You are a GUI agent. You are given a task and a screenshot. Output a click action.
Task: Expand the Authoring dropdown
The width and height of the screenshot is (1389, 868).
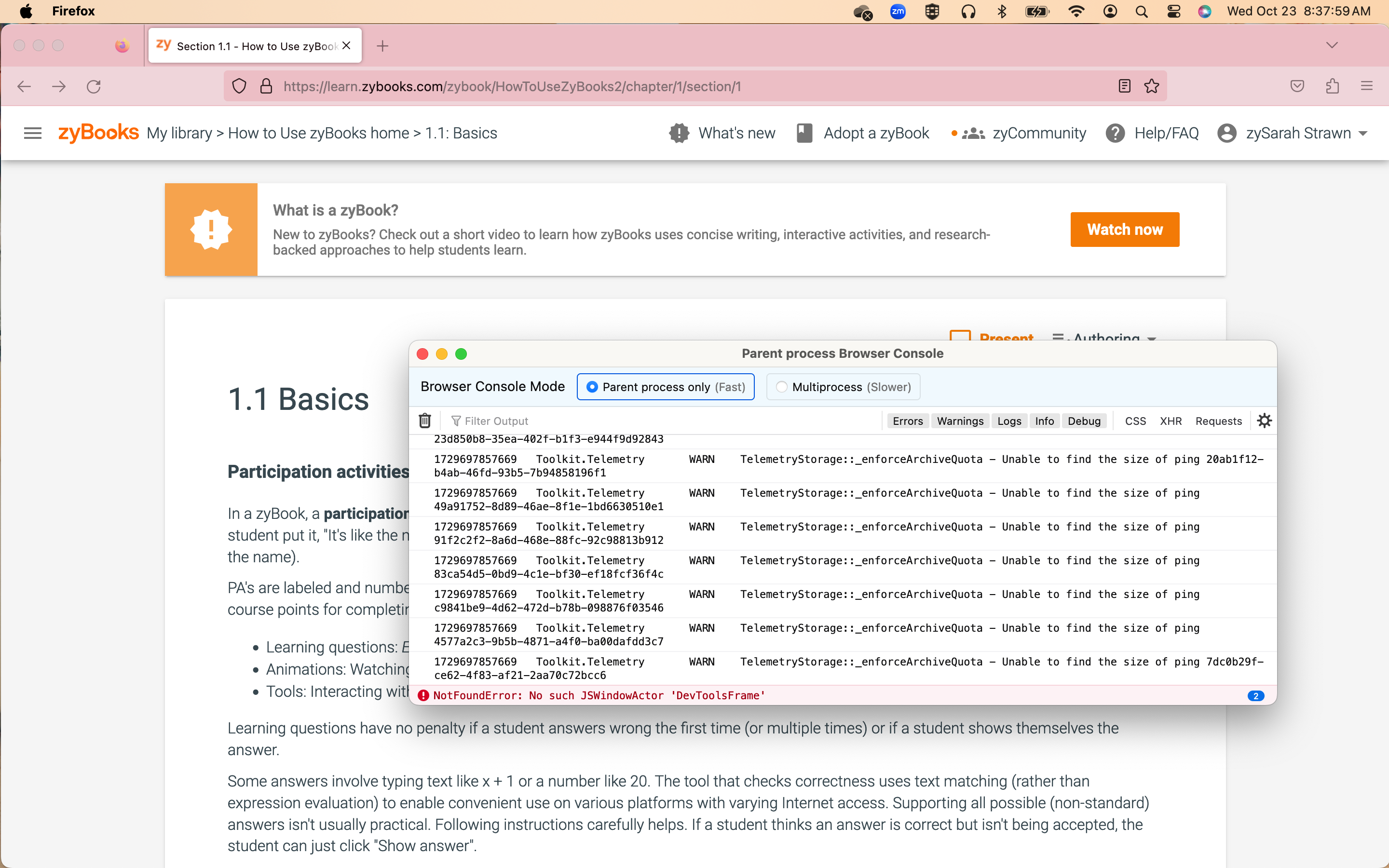(1104, 338)
